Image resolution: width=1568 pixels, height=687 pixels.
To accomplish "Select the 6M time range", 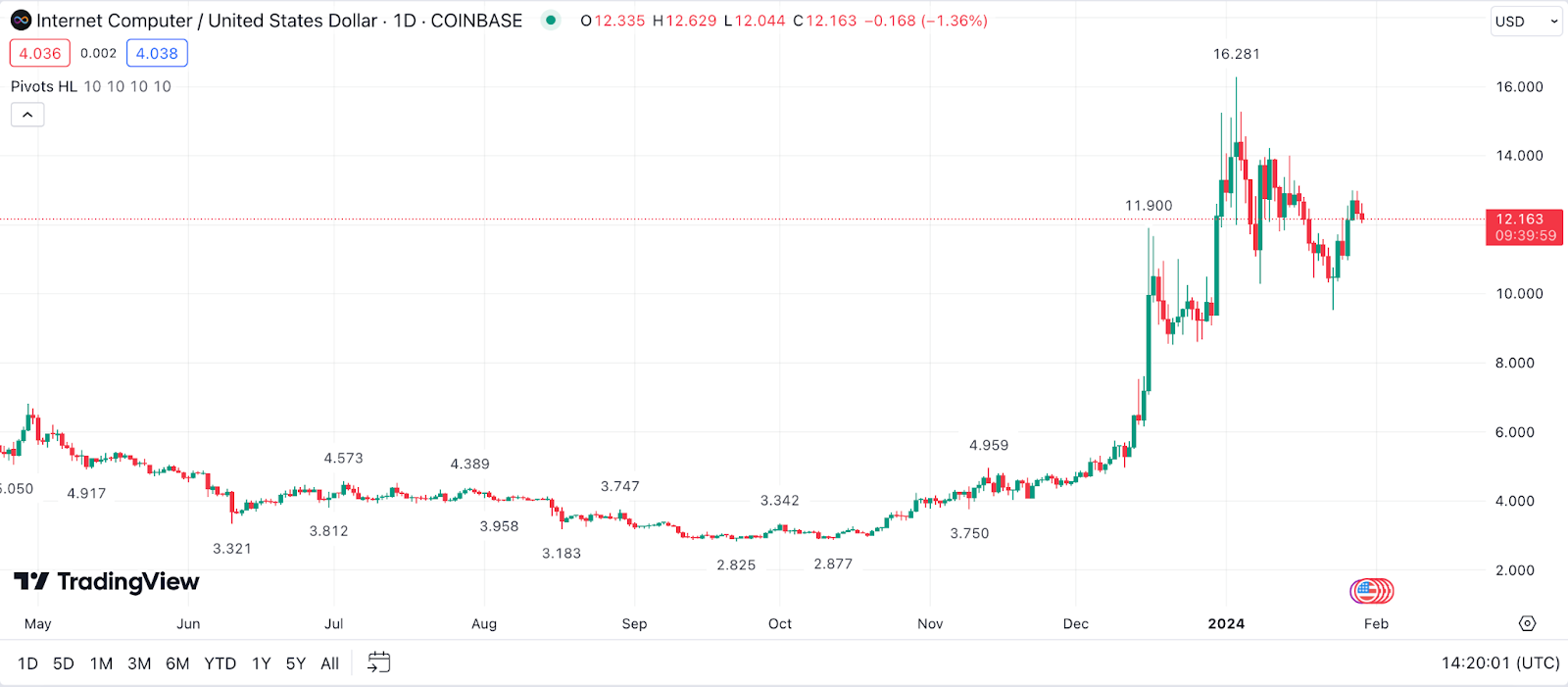I will [x=177, y=663].
